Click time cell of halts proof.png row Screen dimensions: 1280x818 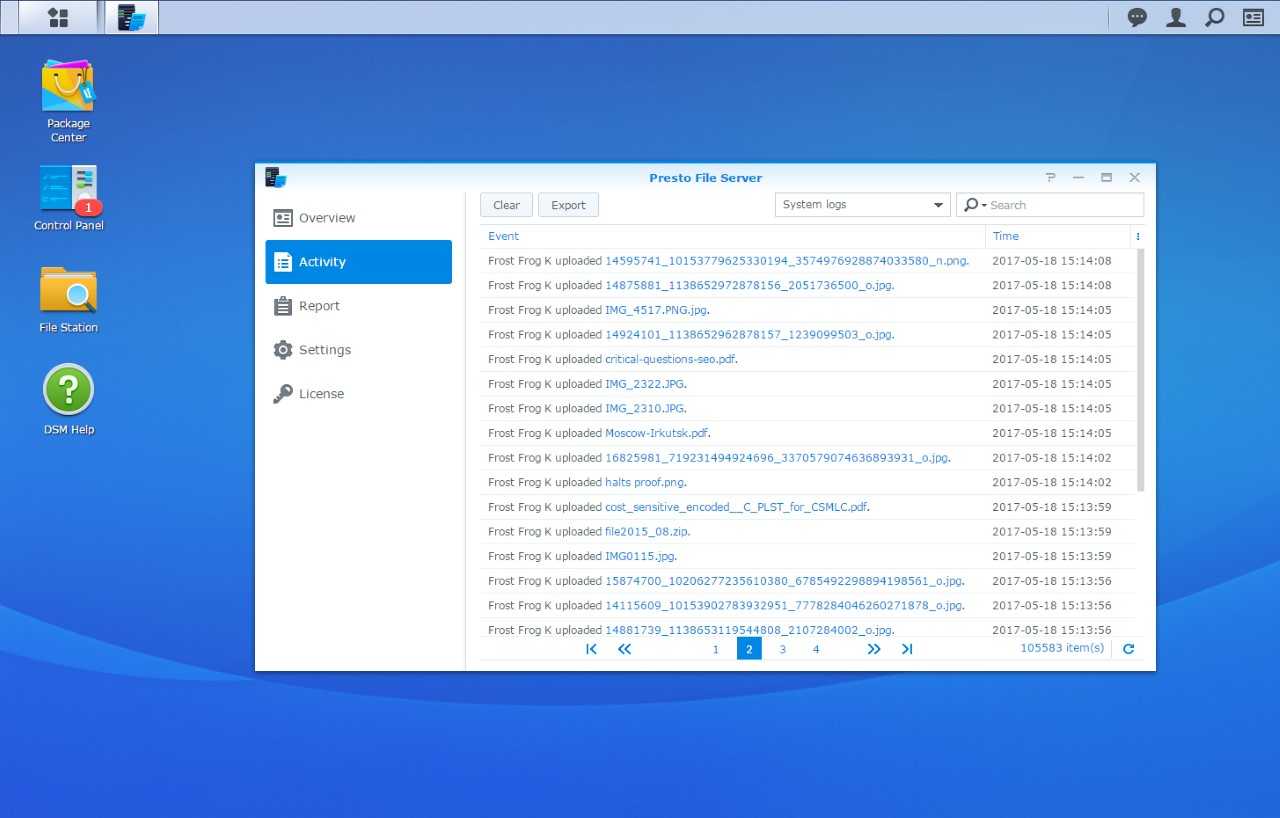(1058, 482)
